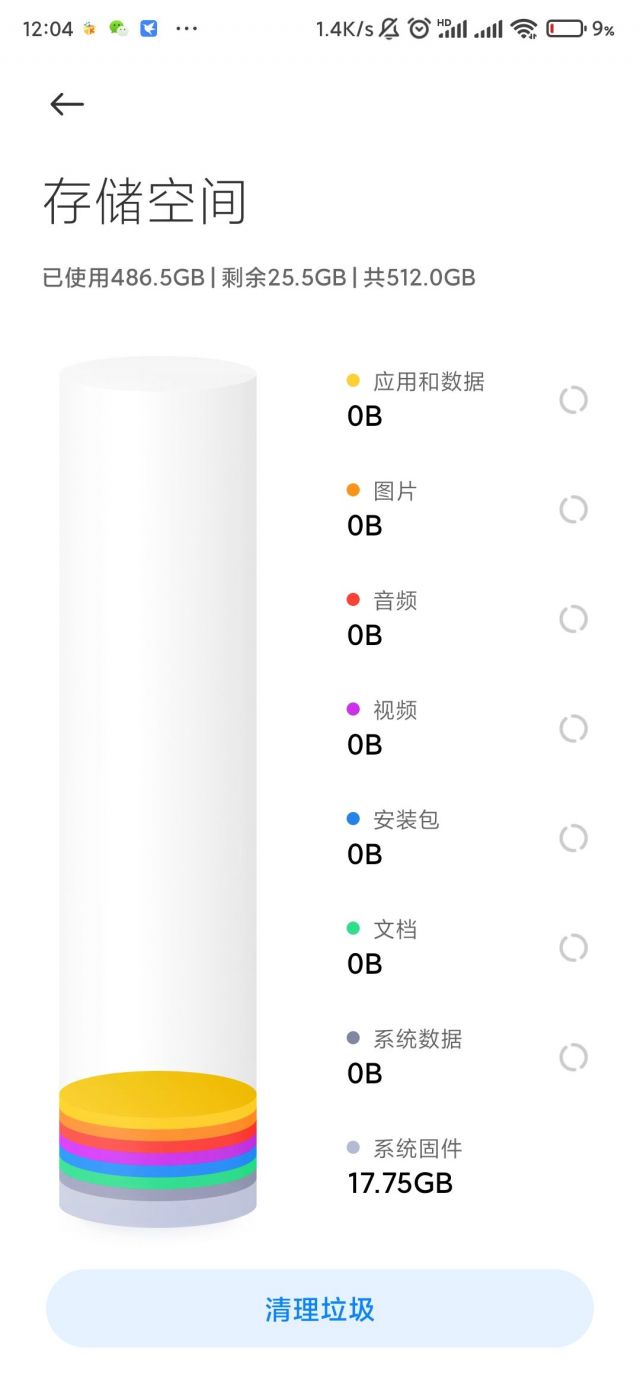Viewport: 640px width, 1386px height.
Task: Tap the green 文档 category dot
Action: tap(352, 929)
